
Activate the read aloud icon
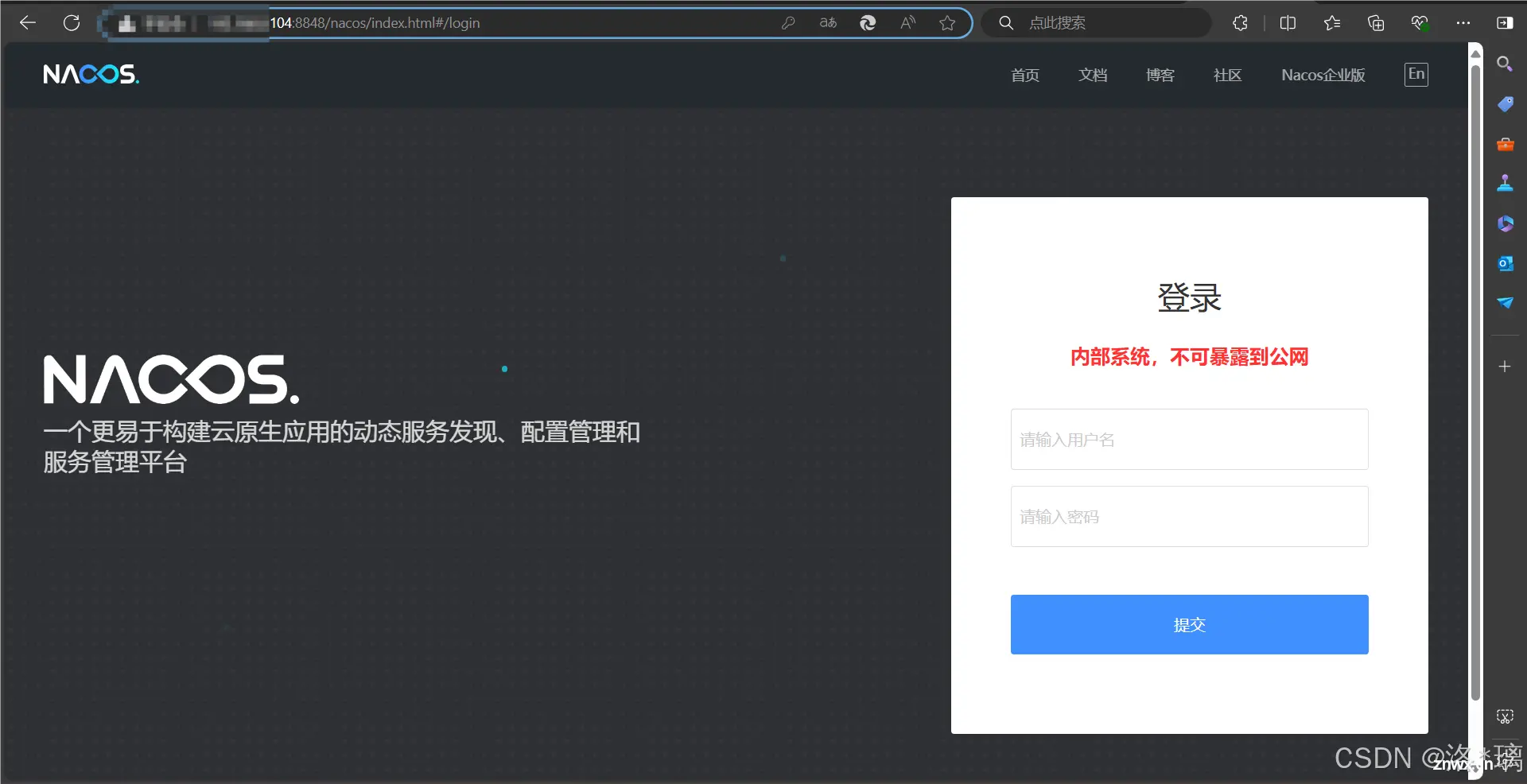pos(907,23)
